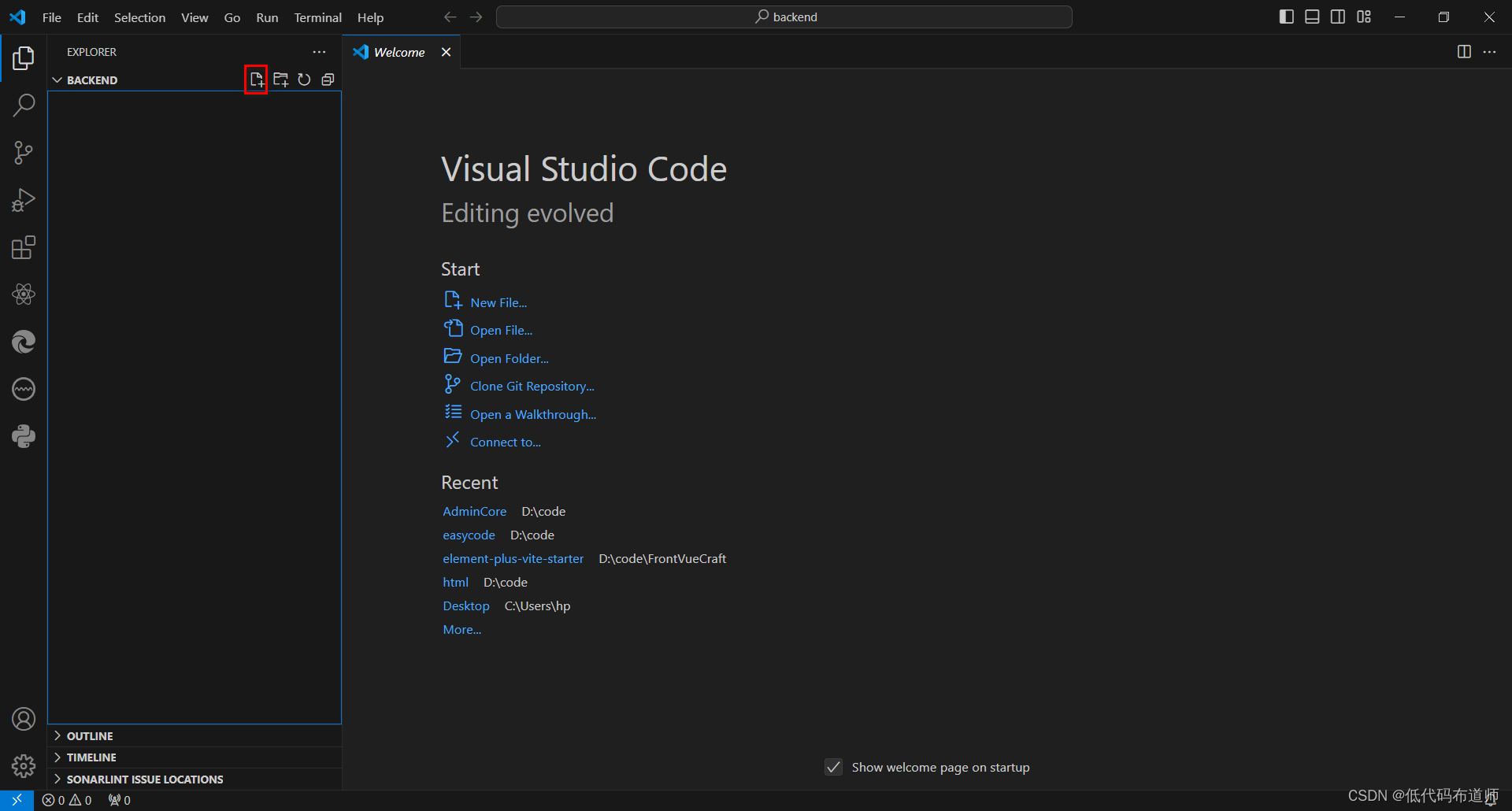Toggle primary side bar visibility
The width and height of the screenshot is (1512, 811).
click(x=1287, y=17)
